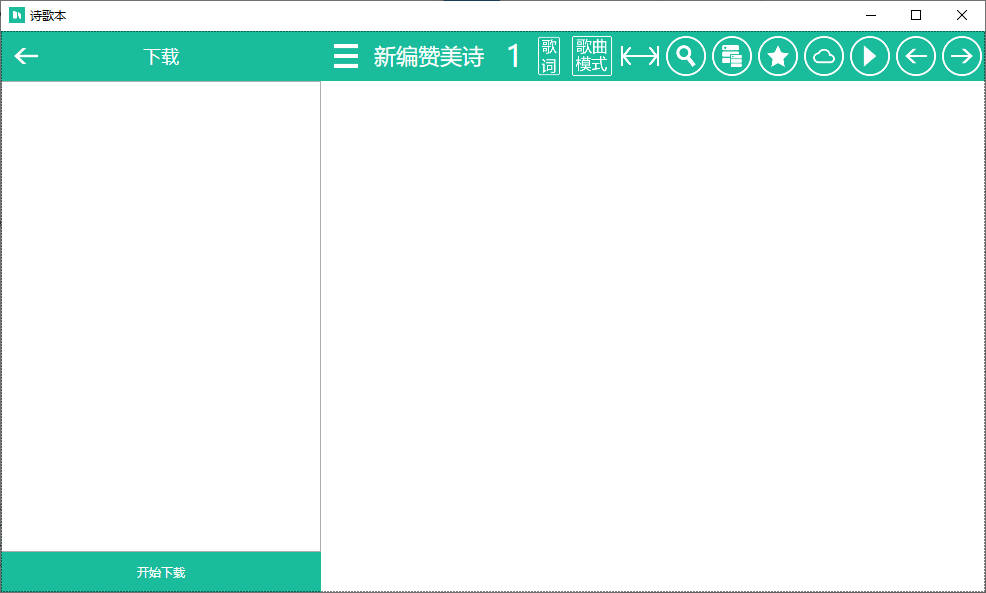
Task: Open search with the magnifier icon
Action: point(685,56)
